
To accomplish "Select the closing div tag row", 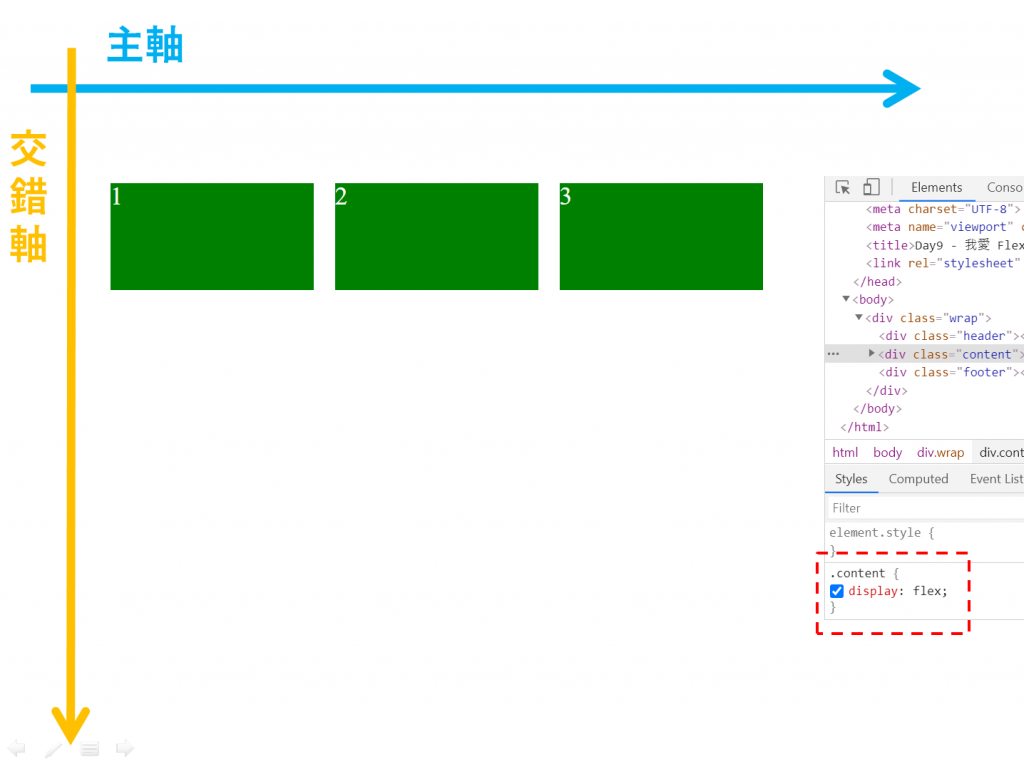I will coord(886,390).
